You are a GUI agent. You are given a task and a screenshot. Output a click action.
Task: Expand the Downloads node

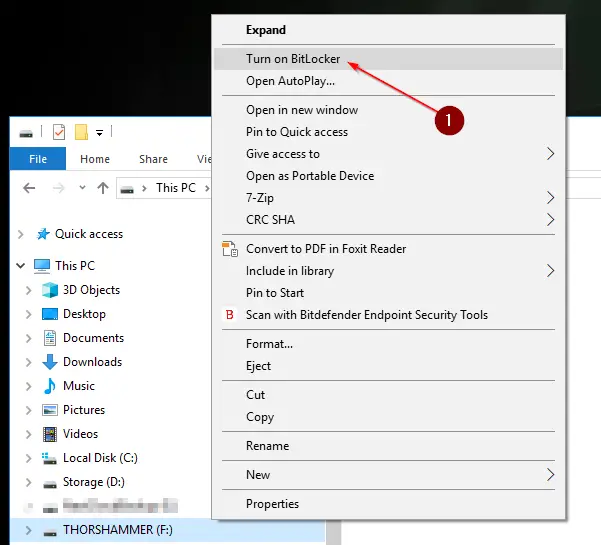28,362
